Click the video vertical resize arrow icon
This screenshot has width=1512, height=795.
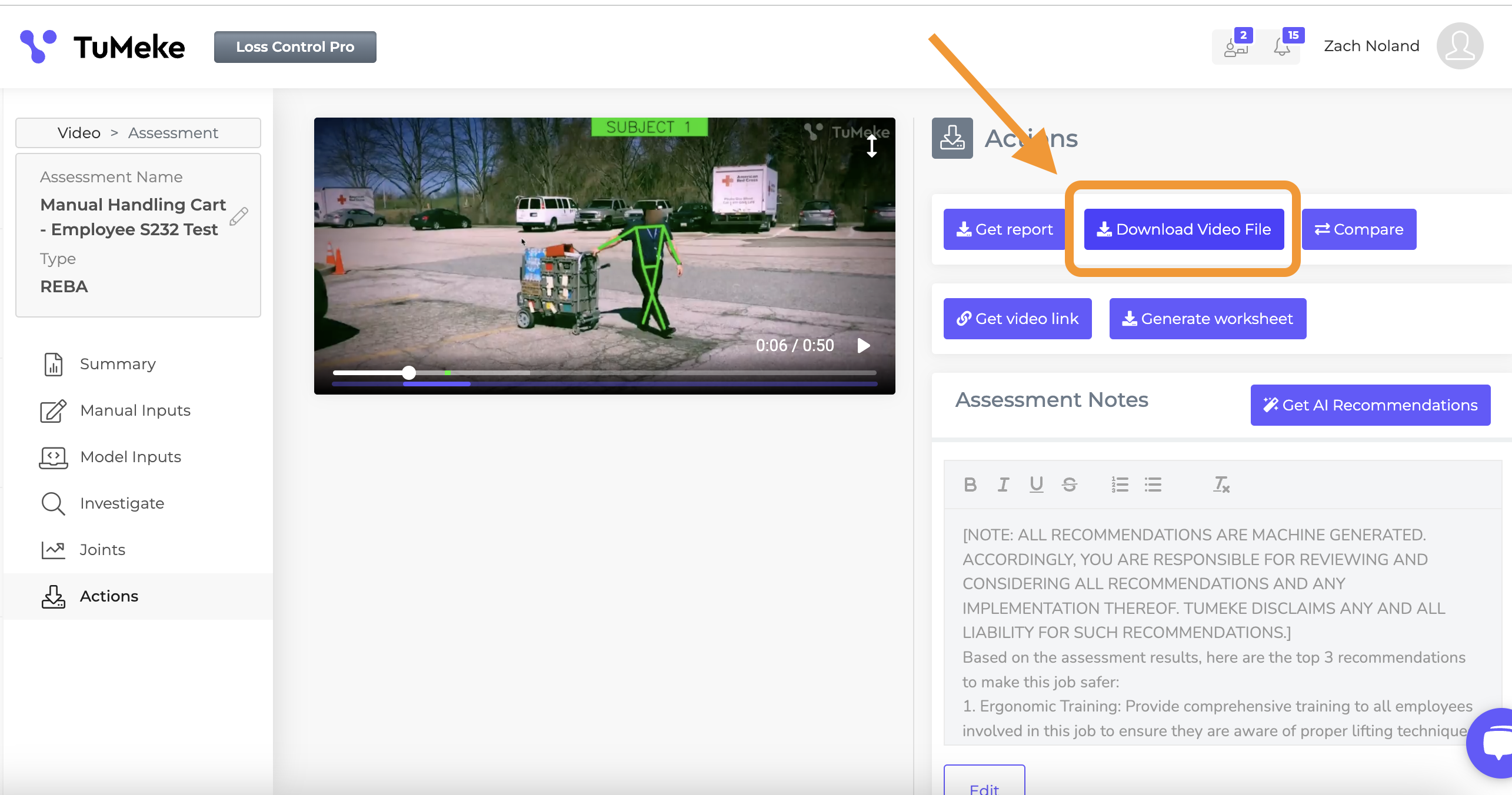(872, 146)
